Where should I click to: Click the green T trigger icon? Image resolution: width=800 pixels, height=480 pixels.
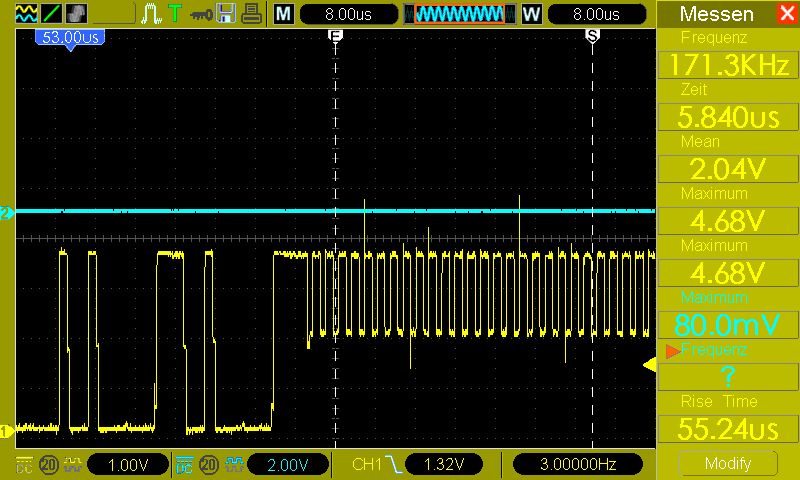click(175, 13)
